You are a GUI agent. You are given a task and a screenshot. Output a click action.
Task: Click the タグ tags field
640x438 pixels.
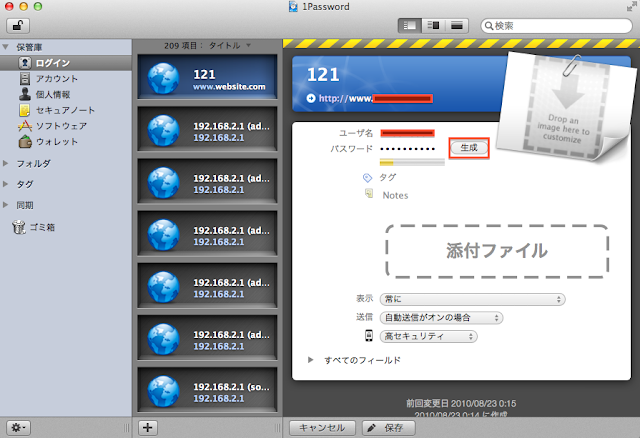click(388, 178)
